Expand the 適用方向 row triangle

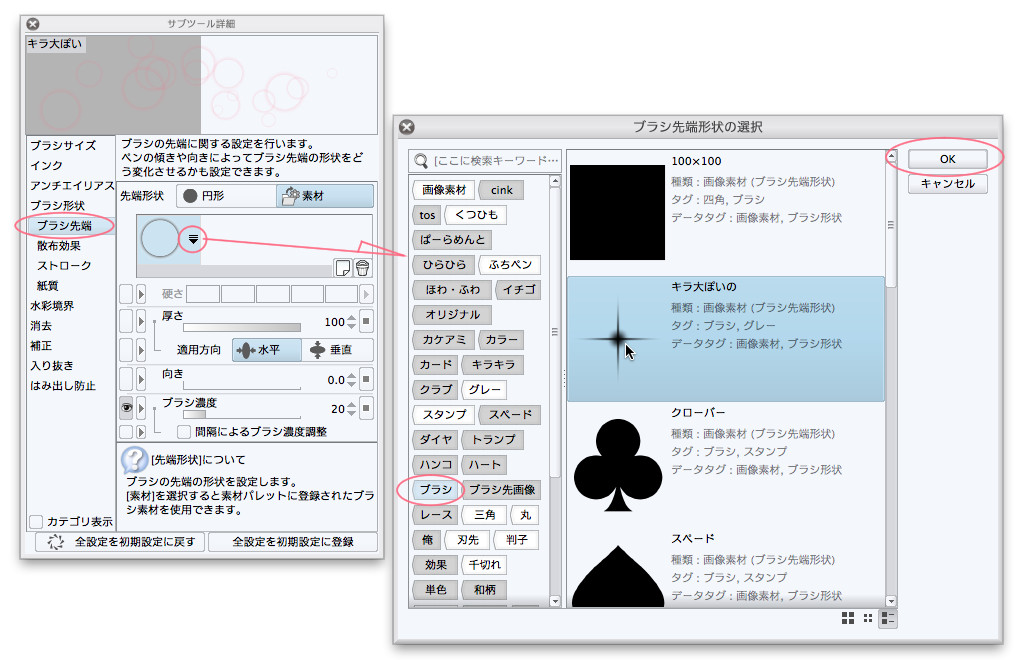pos(141,350)
